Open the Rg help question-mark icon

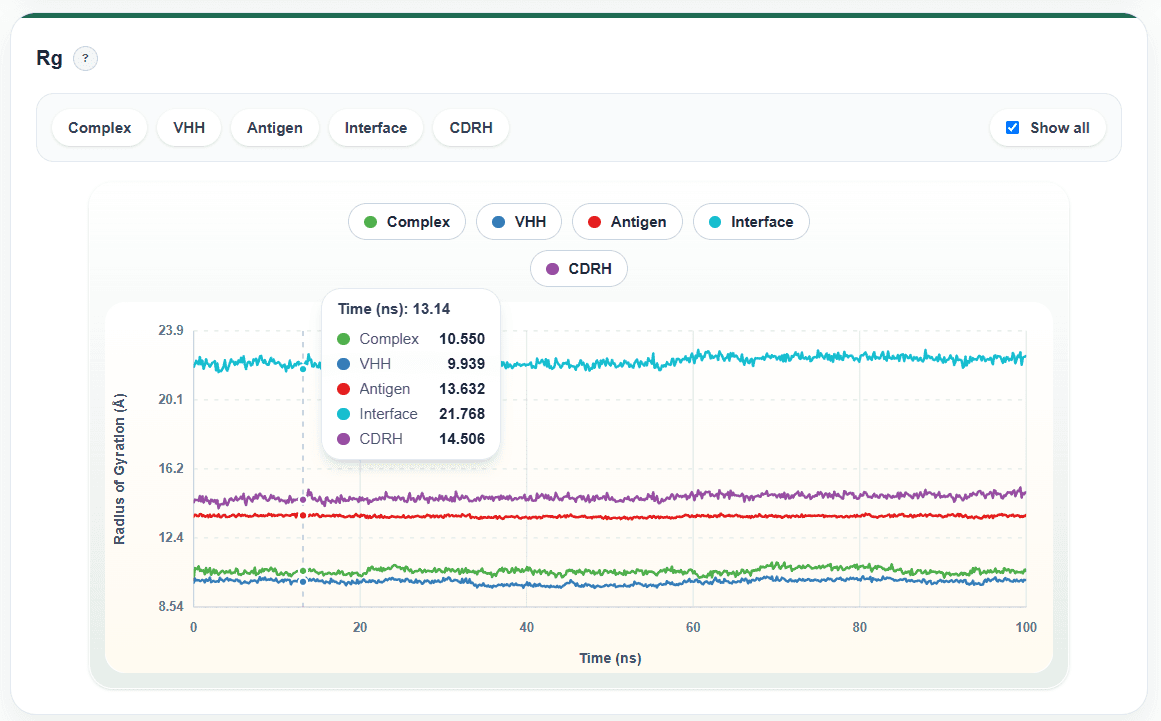tap(85, 58)
